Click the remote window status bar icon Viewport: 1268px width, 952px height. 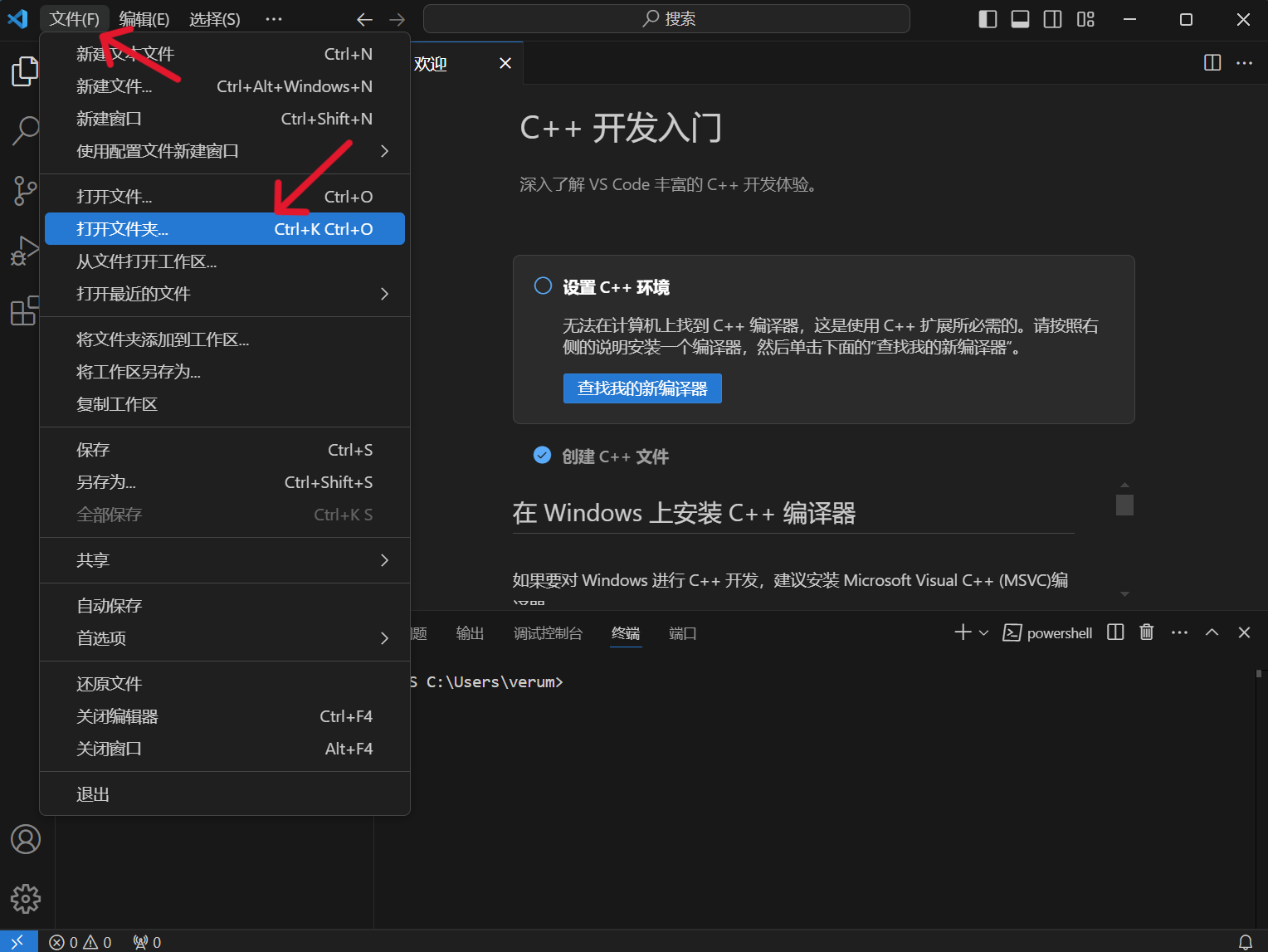17,942
